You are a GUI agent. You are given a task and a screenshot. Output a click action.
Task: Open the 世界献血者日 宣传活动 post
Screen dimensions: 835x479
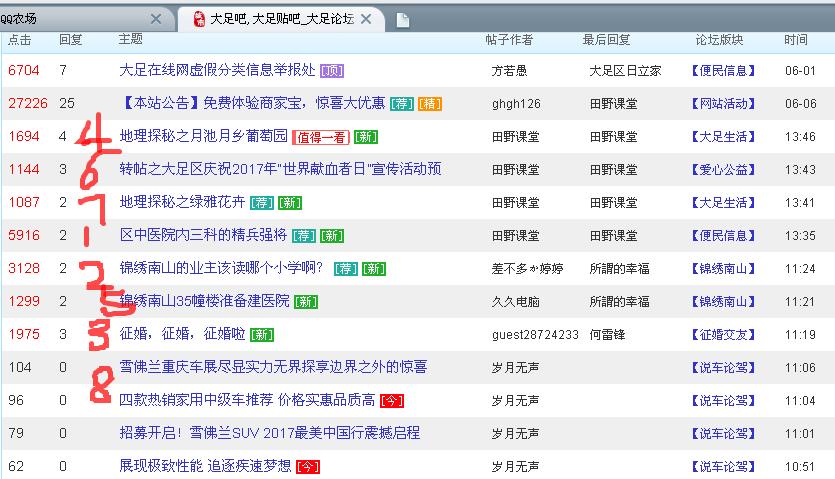pyautogui.click(x=280, y=169)
